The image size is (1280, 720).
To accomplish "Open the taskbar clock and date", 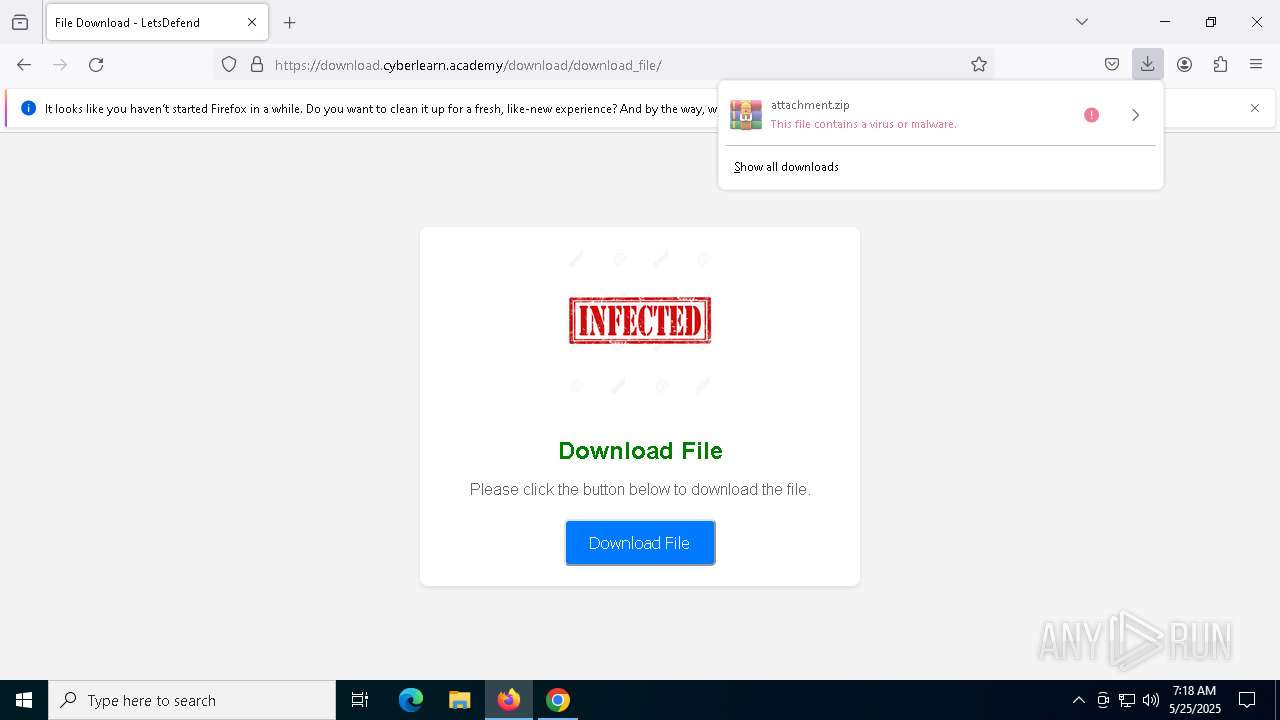I will point(1195,700).
